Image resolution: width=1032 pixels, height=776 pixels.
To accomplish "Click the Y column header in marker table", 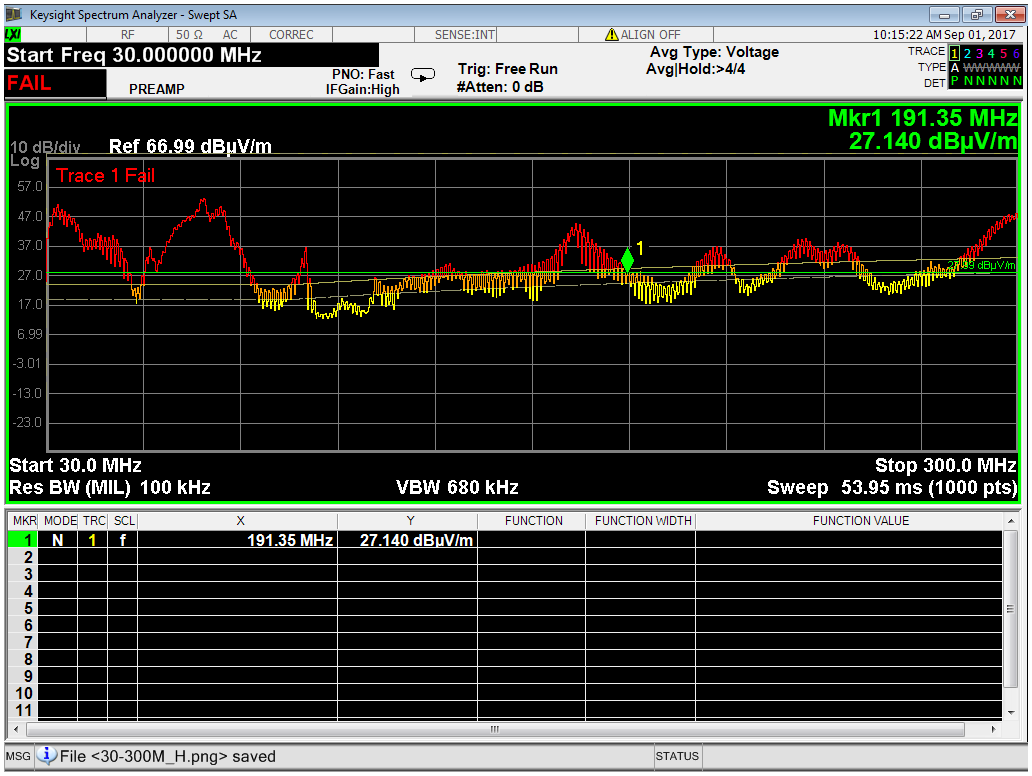I will coord(410,521).
